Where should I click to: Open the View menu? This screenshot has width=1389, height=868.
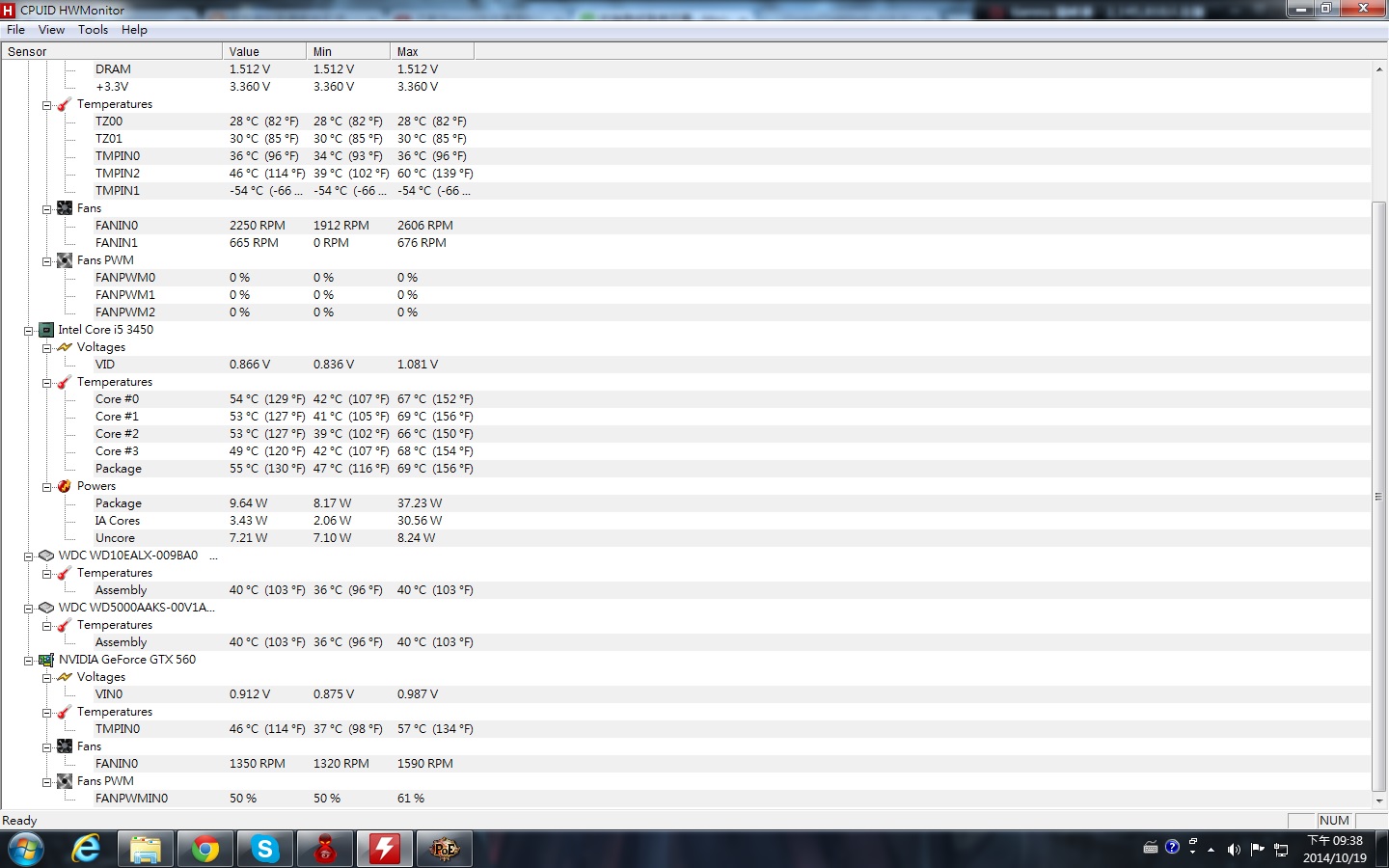click(x=51, y=30)
